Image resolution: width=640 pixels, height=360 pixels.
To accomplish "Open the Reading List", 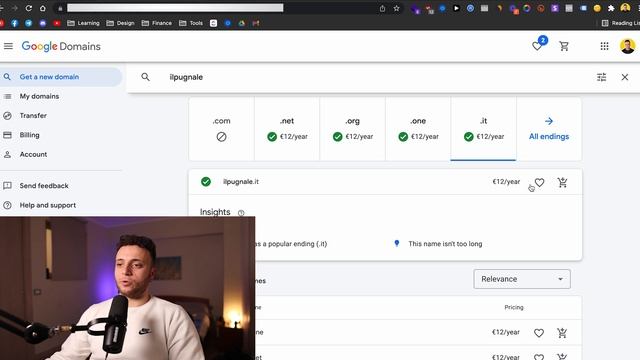I will [x=621, y=23].
